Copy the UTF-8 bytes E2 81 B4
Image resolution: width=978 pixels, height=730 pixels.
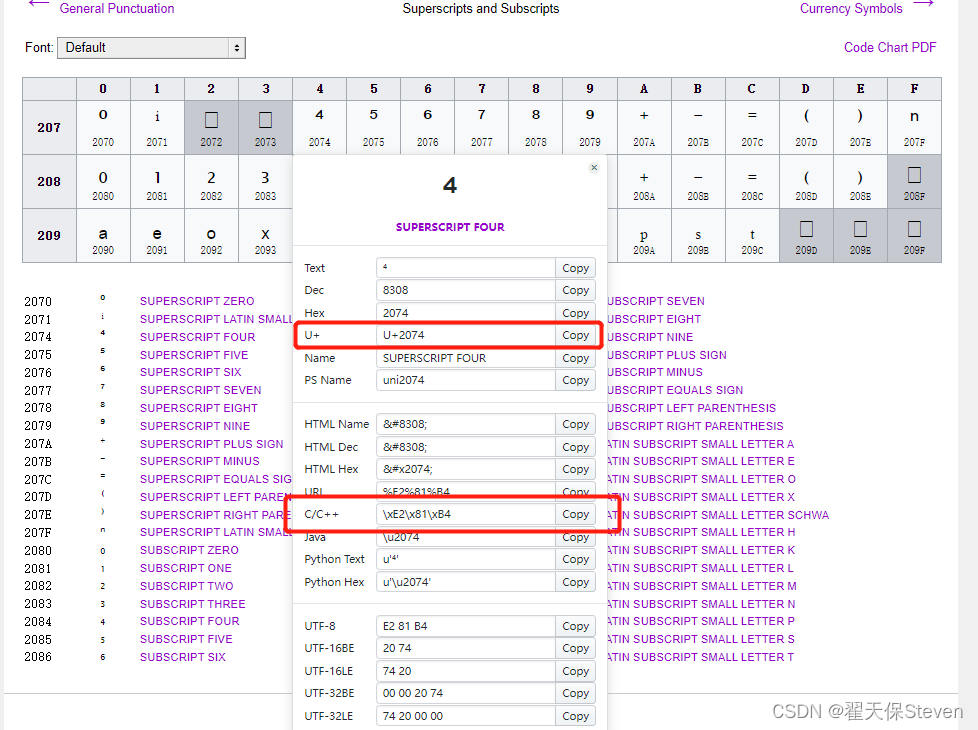pyautogui.click(x=575, y=626)
